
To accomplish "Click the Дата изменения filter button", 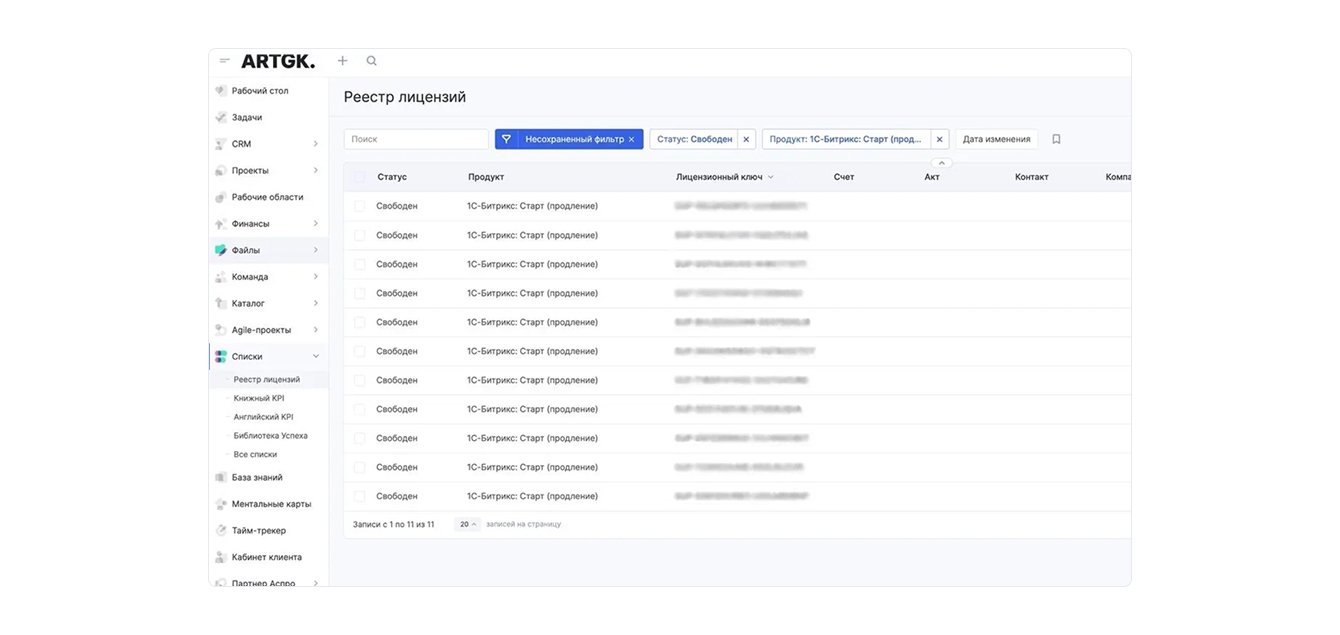I will (x=996, y=139).
